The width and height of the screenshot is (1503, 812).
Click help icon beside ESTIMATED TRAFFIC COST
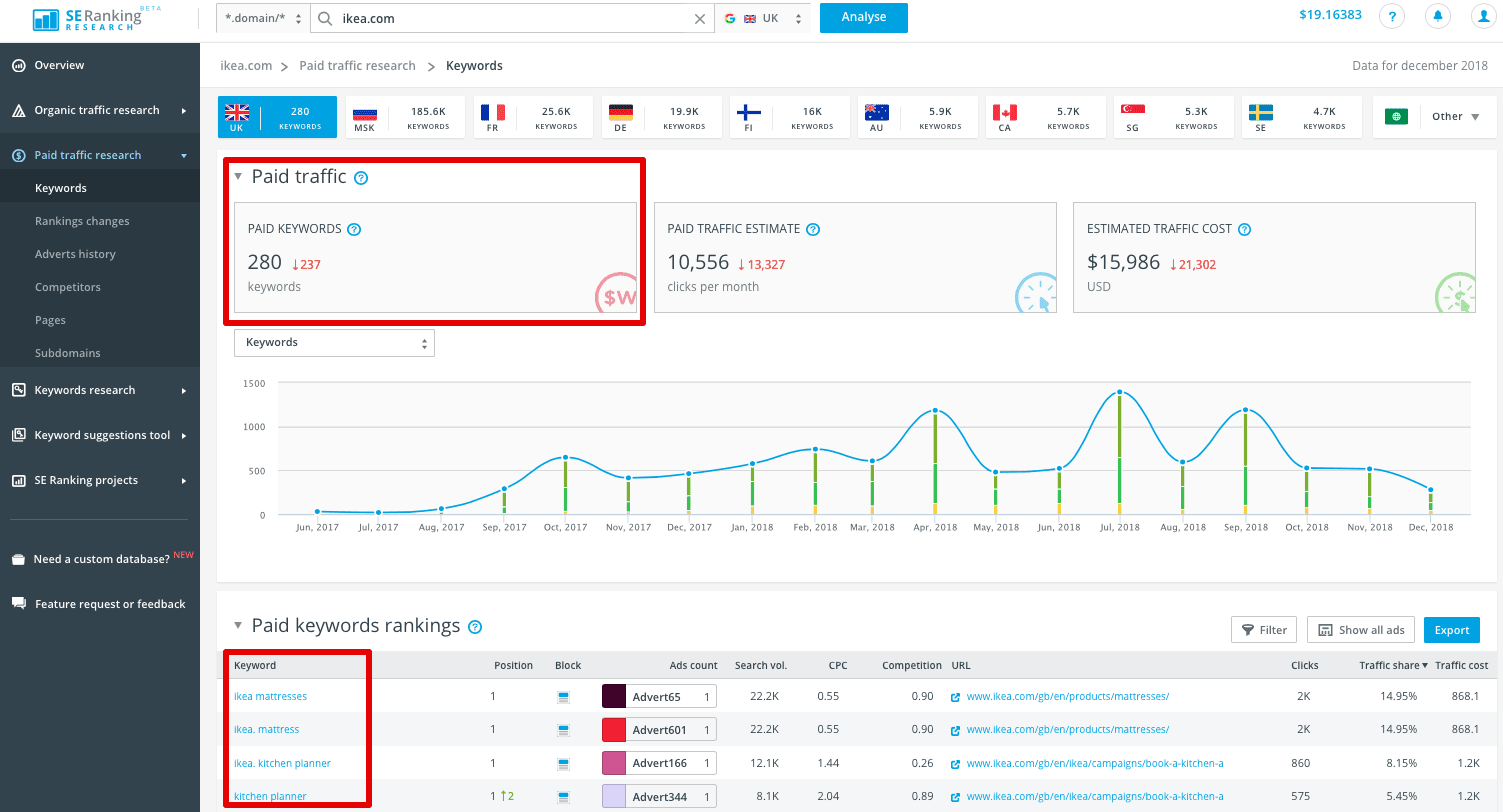point(1245,229)
